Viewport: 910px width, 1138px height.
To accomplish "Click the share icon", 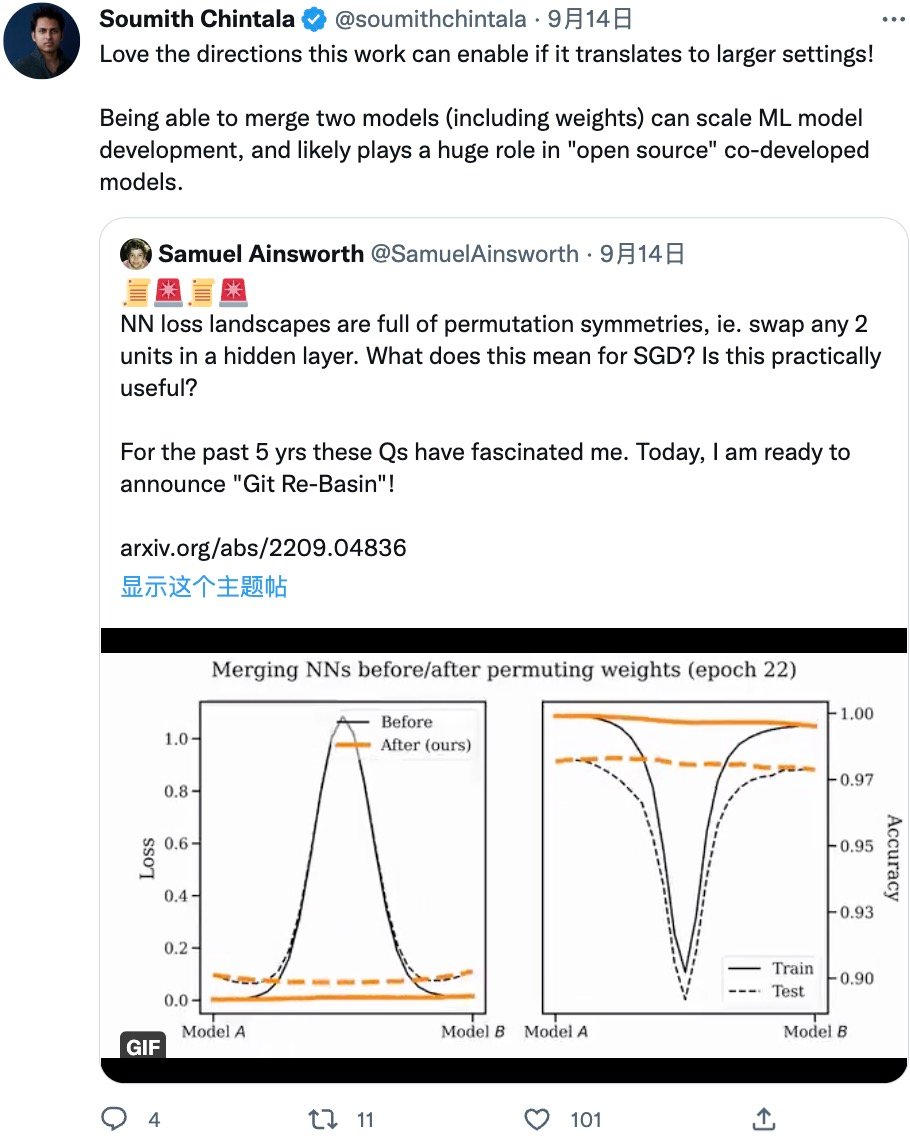I will click(763, 1119).
